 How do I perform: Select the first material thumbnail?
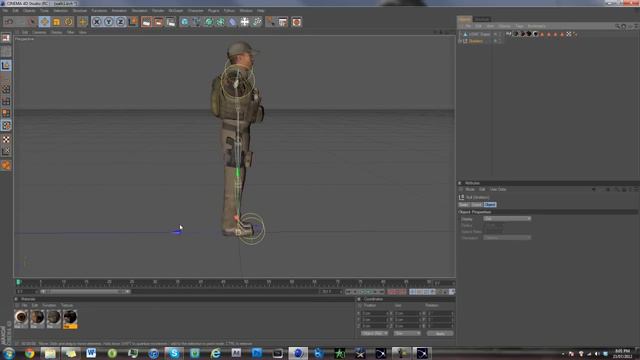21,319
